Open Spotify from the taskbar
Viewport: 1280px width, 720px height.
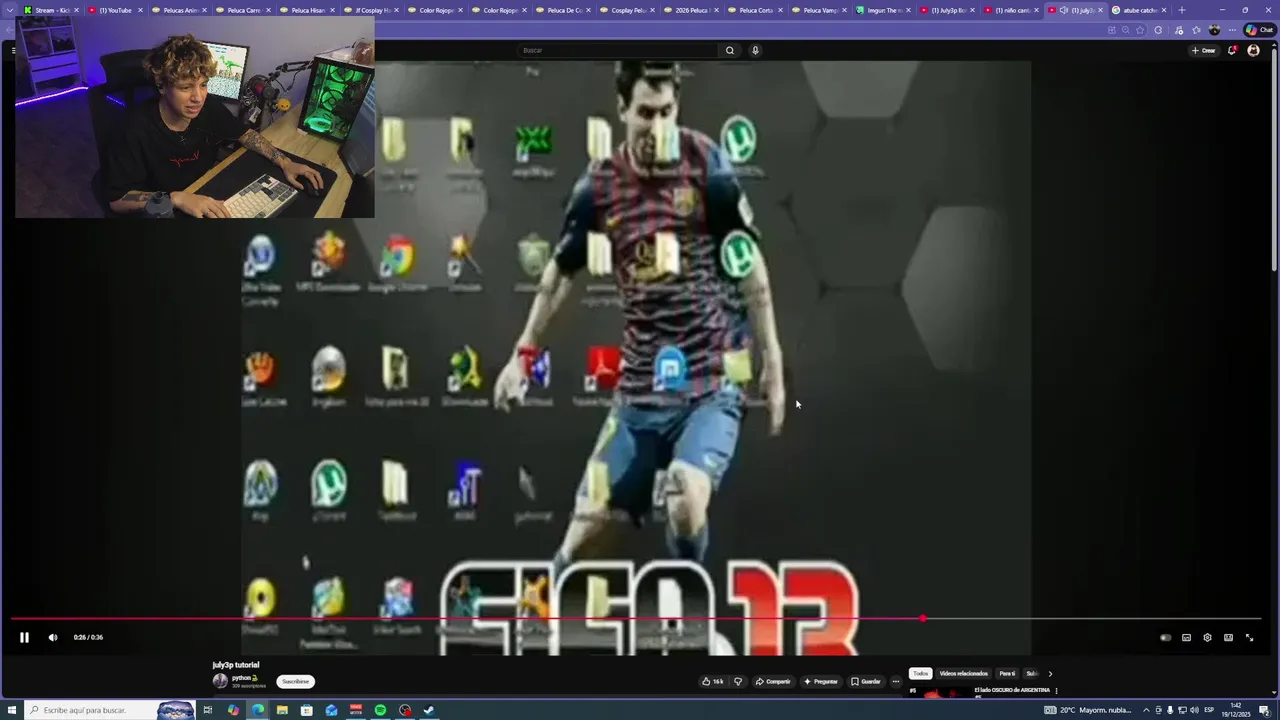[x=380, y=710]
